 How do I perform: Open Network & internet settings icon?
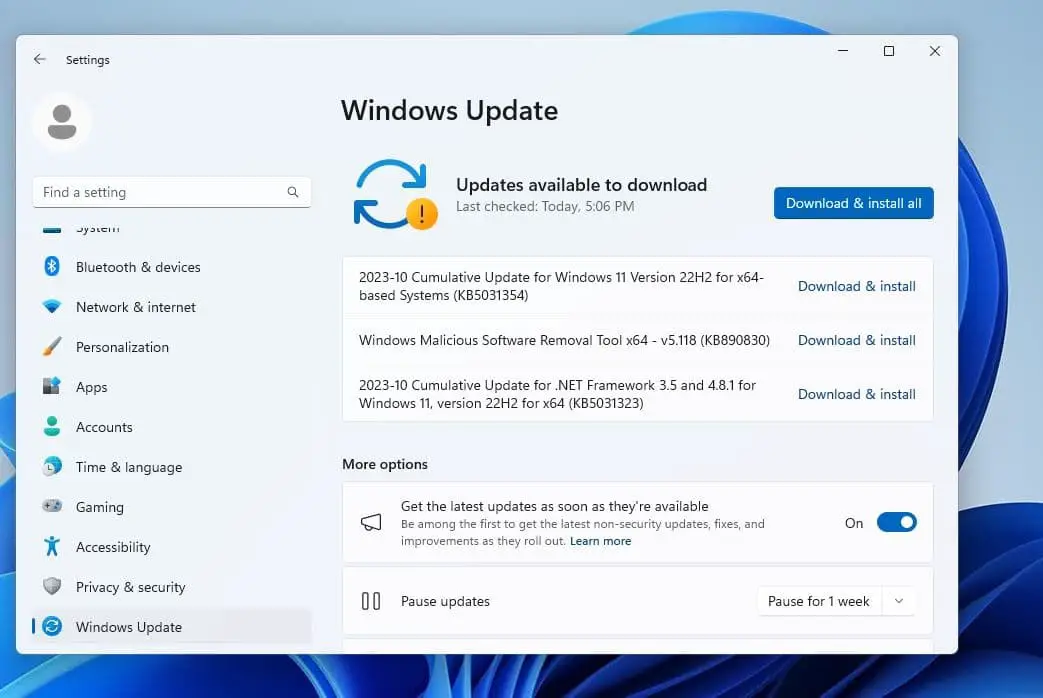pyautogui.click(x=52, y=307)
